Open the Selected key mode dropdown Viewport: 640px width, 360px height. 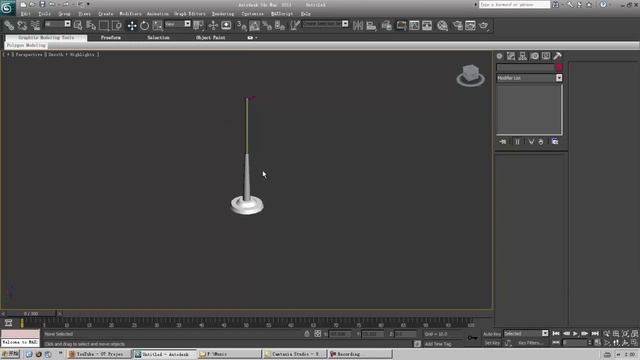526,334
